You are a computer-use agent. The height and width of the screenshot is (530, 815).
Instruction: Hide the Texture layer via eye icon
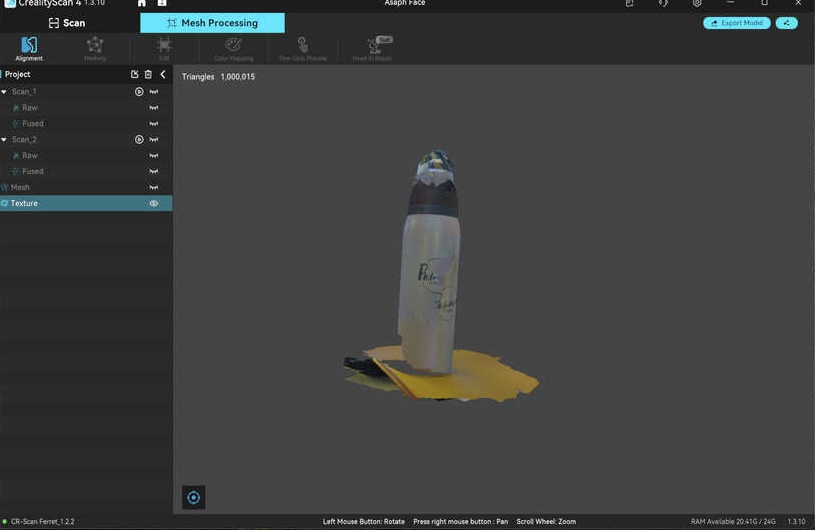[x=154, y=203]
